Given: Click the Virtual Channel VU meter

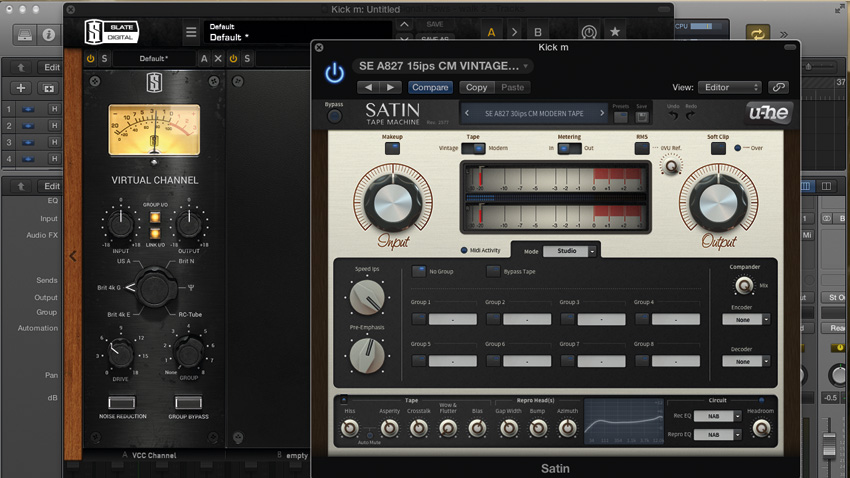Looking at the screenshot, I should pos(154,130).
